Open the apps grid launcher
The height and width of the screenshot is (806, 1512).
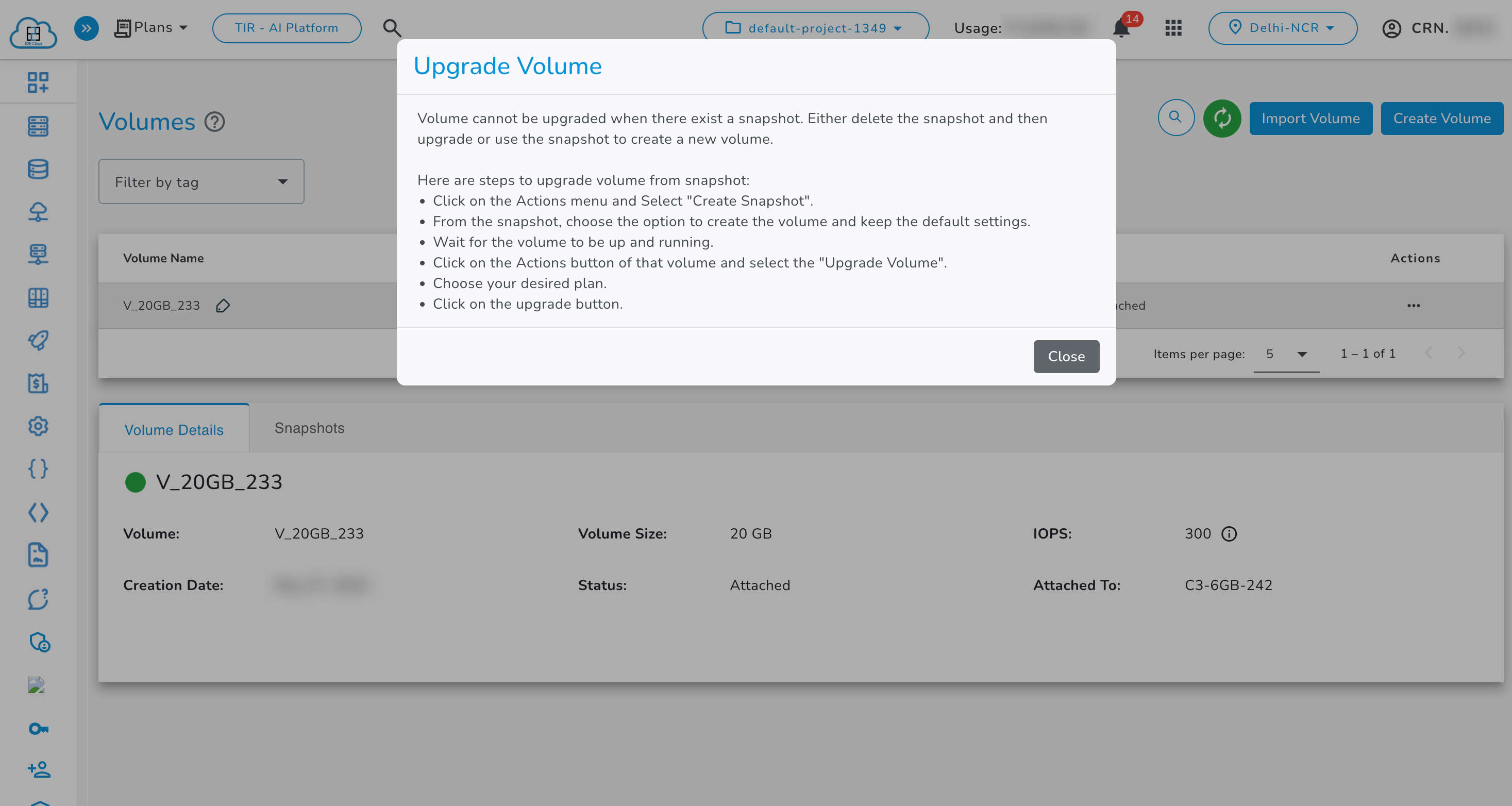pyautogui.click(x=1173, y=28)
